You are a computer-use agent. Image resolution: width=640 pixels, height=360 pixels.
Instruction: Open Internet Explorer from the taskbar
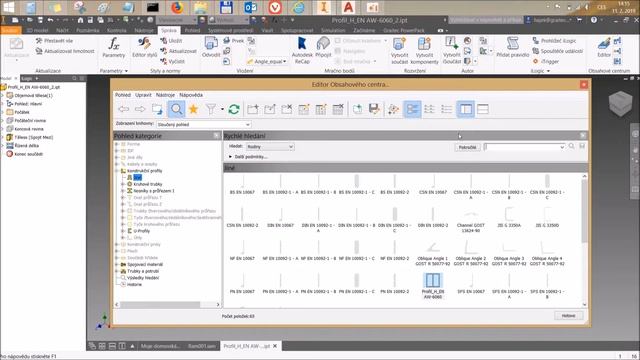point(299,7)
